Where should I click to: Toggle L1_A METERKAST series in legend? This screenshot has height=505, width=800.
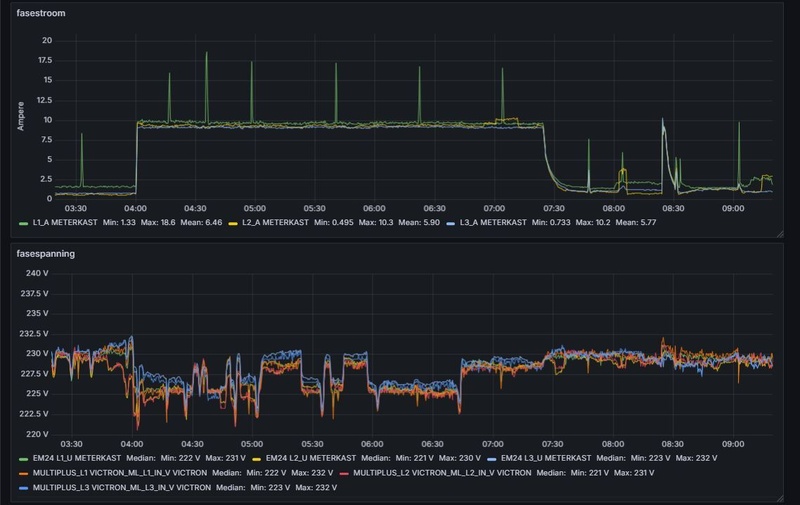[65, 222]
